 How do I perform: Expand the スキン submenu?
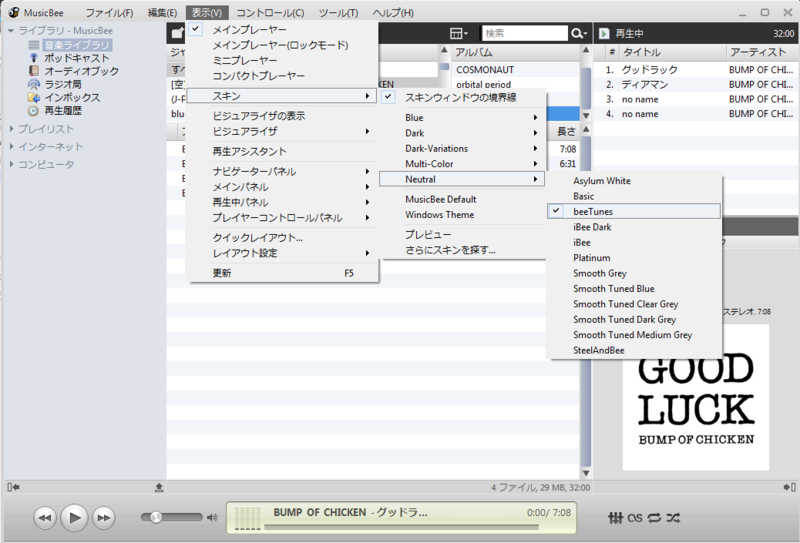pos(282,96)
